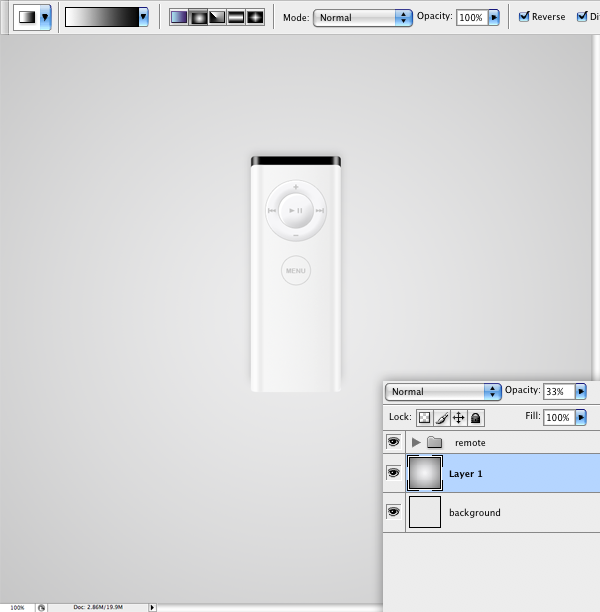Click the options bar Opacity field
This screenshot has height=612, width=600.
(472, 18)
